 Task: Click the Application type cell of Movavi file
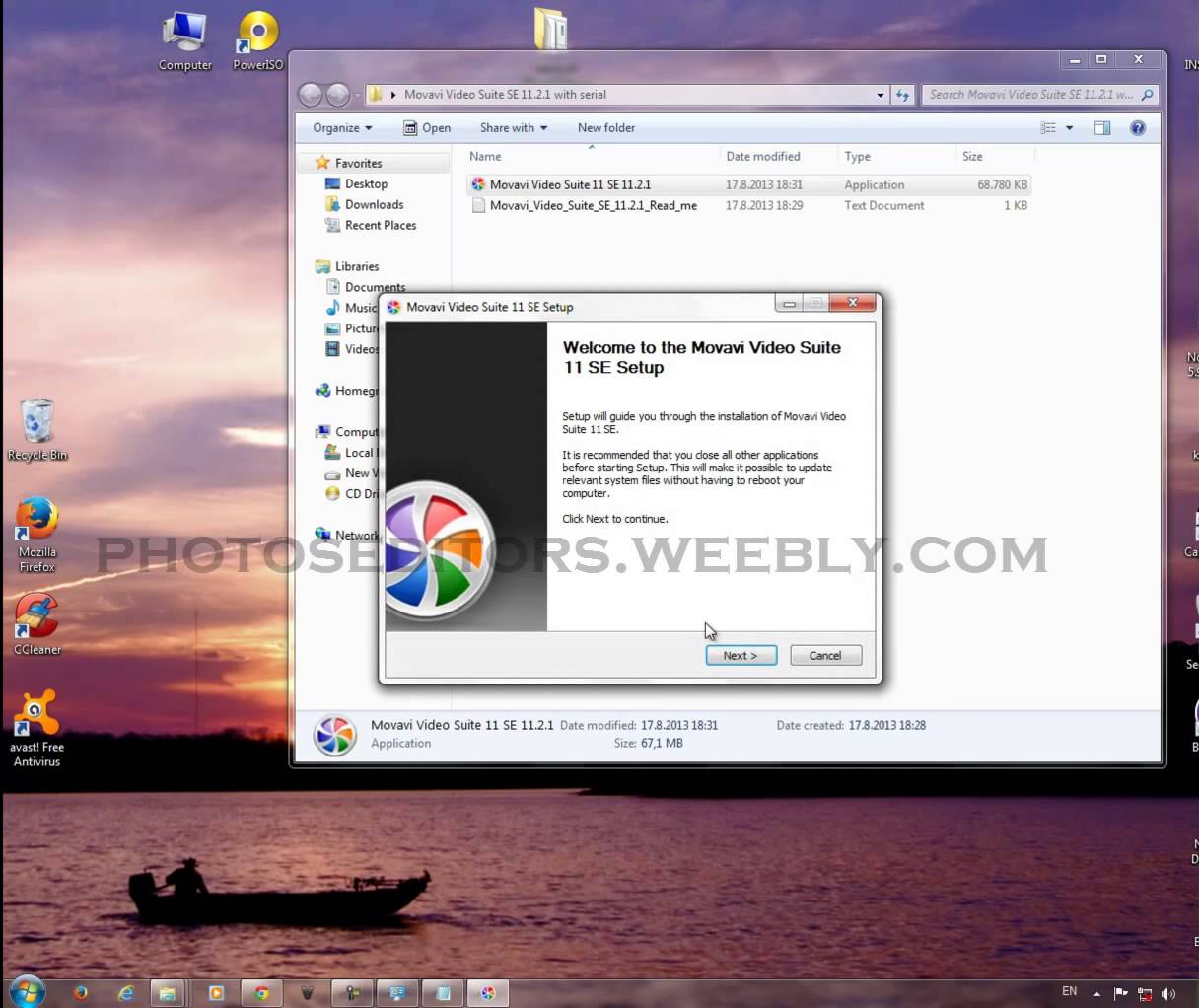874,184
